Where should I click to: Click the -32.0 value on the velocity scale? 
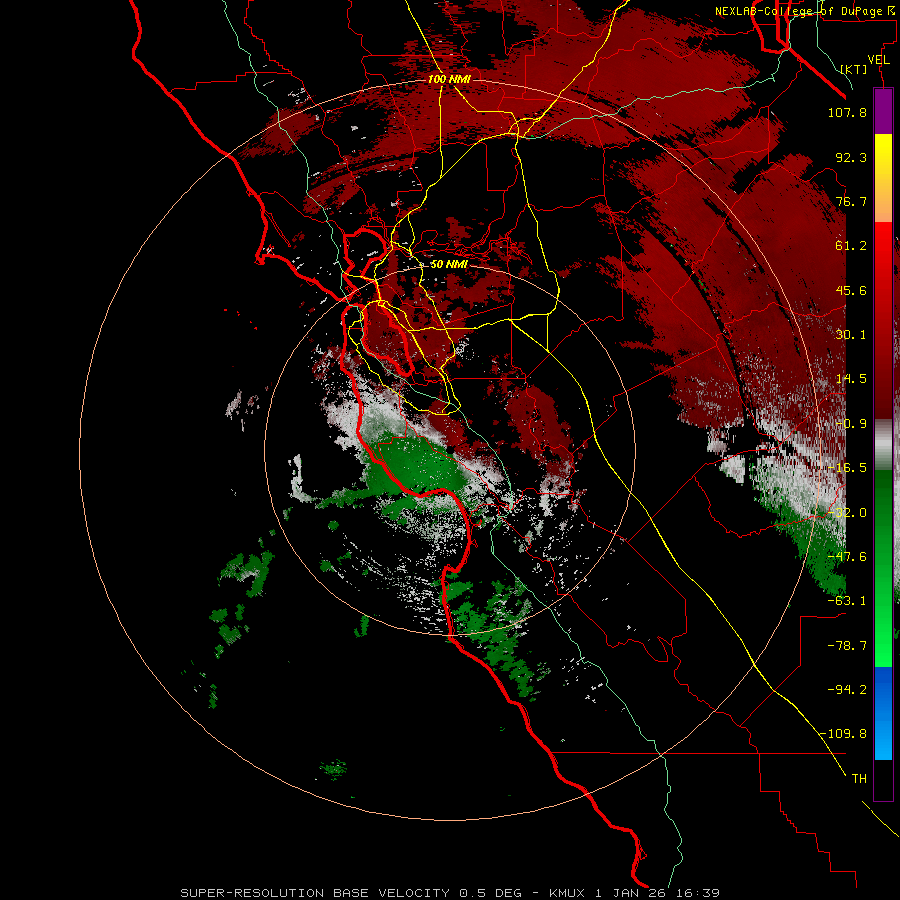(847, 513)
